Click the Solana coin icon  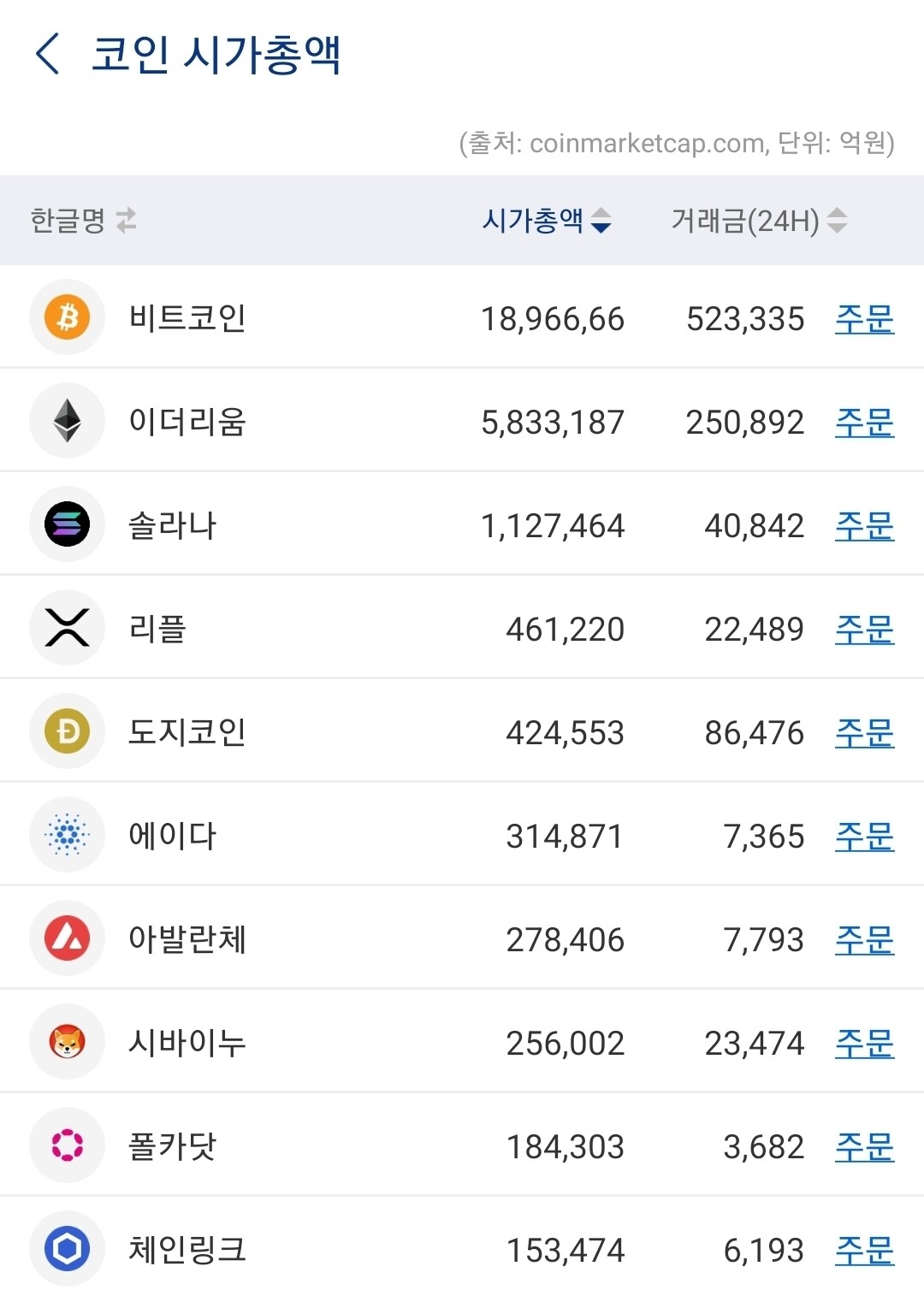[66, 524]
